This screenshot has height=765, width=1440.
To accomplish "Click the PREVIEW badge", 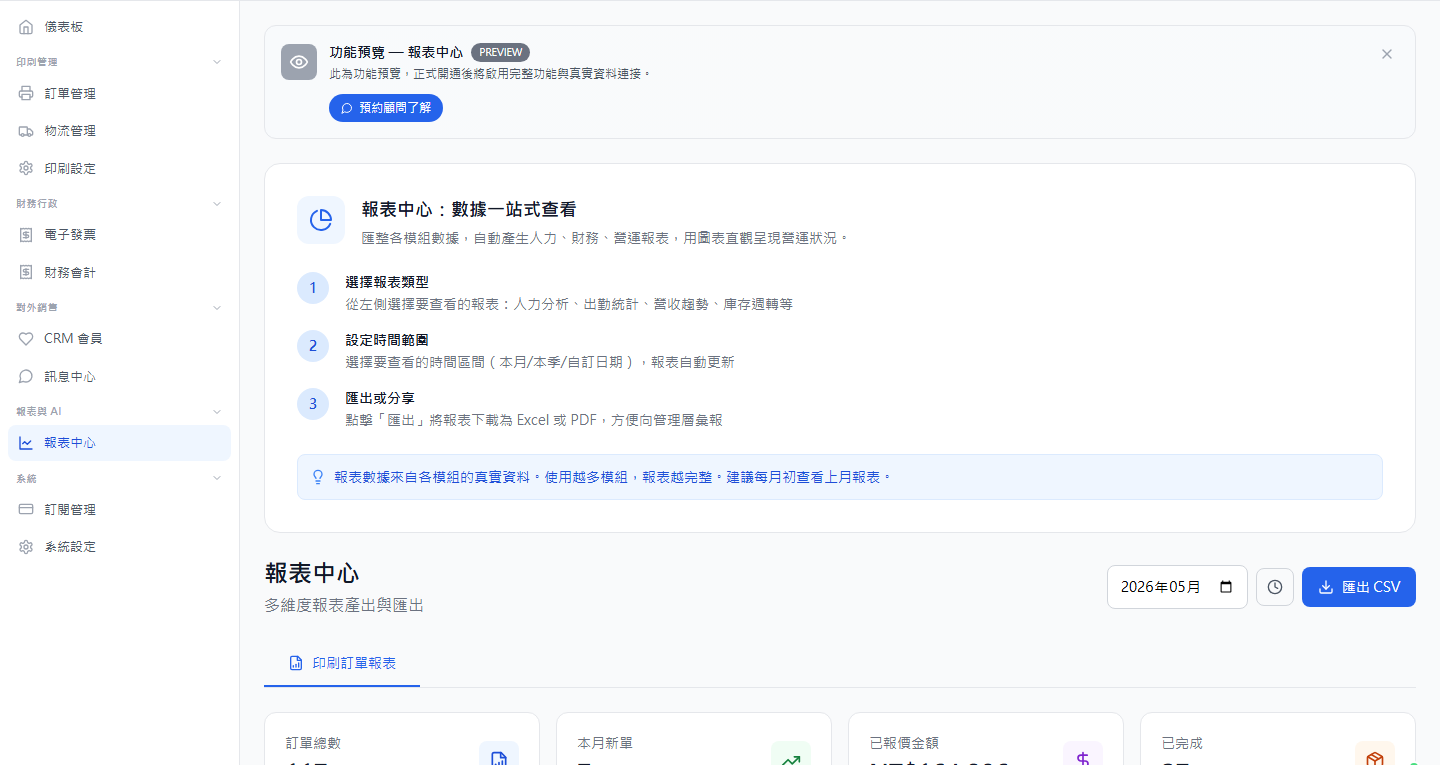I will (500, 52).
